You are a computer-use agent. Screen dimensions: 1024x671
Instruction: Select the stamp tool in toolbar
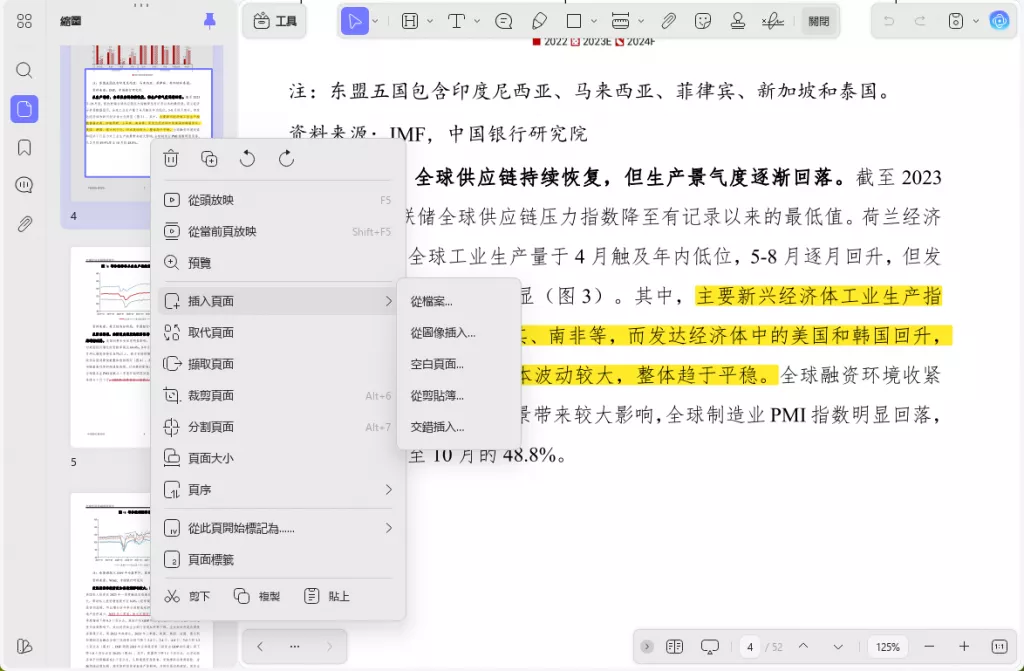(738, 21)
